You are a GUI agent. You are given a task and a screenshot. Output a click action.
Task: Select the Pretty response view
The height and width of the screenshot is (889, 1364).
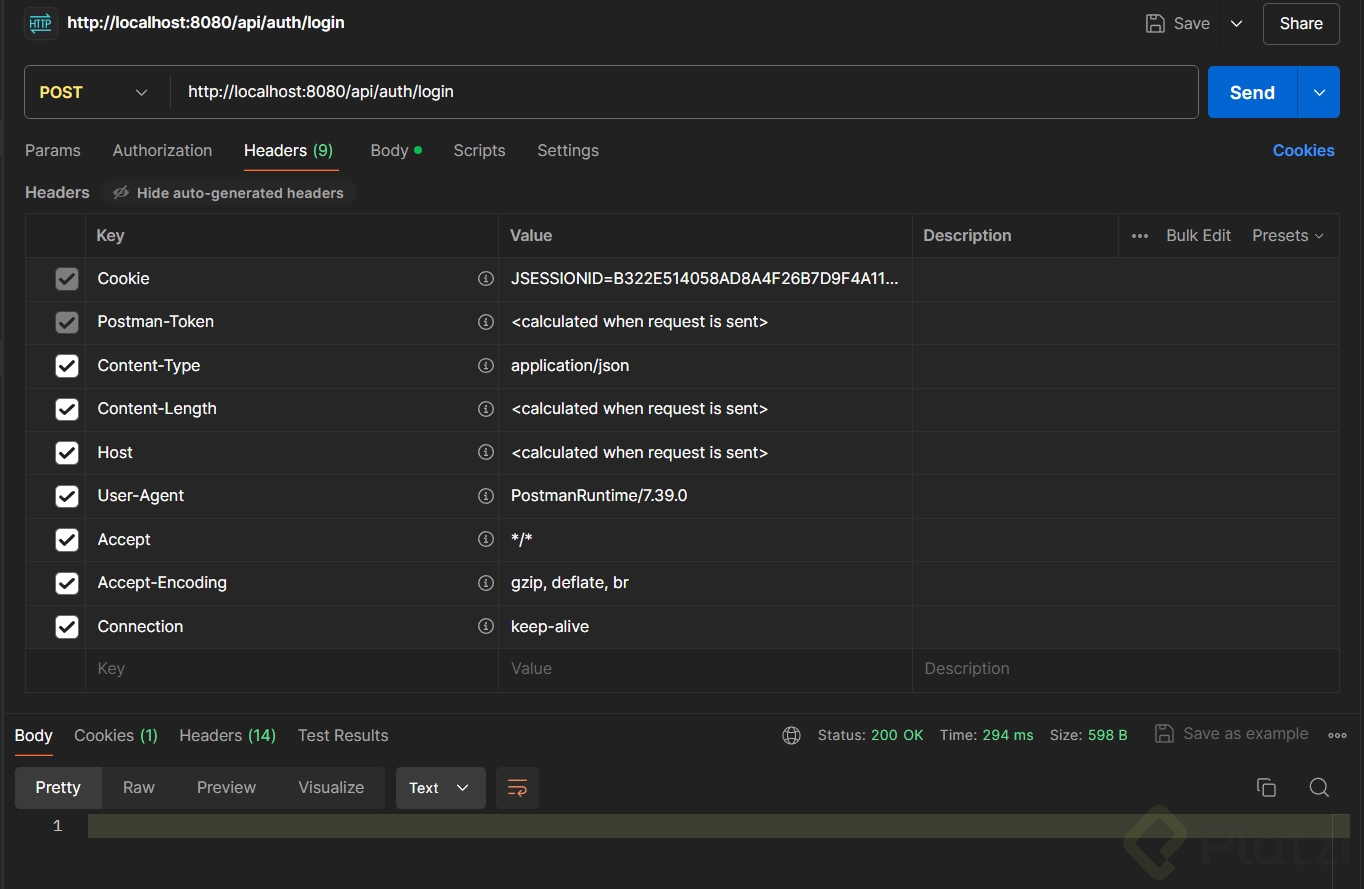click(58, 788)
